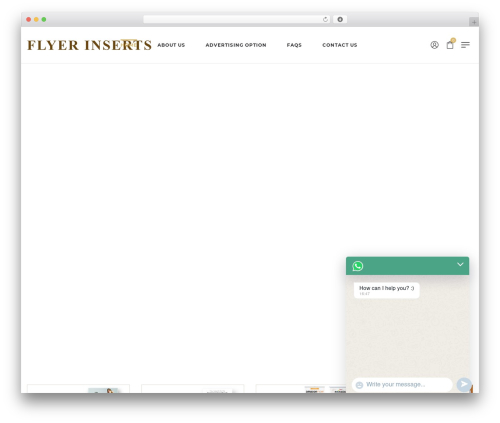Click the WhatsApp logo in chat header
Screen dimensions: 500x423
[358, 266]
